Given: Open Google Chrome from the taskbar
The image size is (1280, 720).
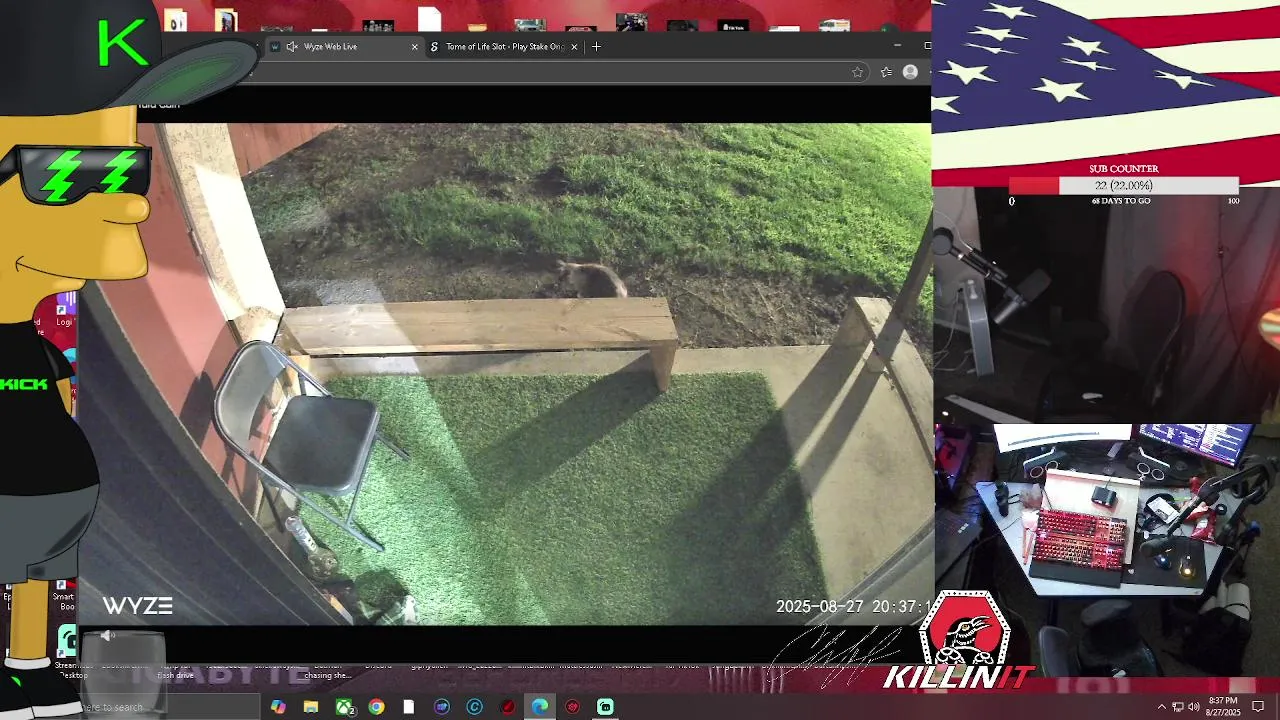Looking at the screenshot, I should tap(376, 707).
